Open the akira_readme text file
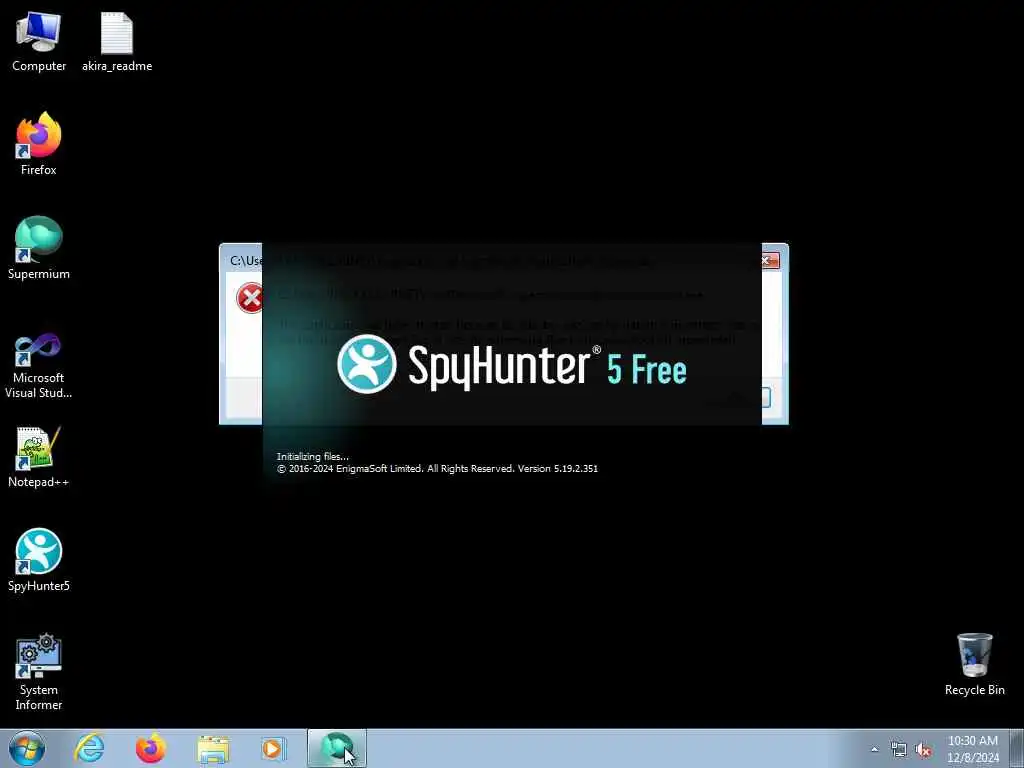The height and width of the screenshot is (768, 1024). [117, 42]
